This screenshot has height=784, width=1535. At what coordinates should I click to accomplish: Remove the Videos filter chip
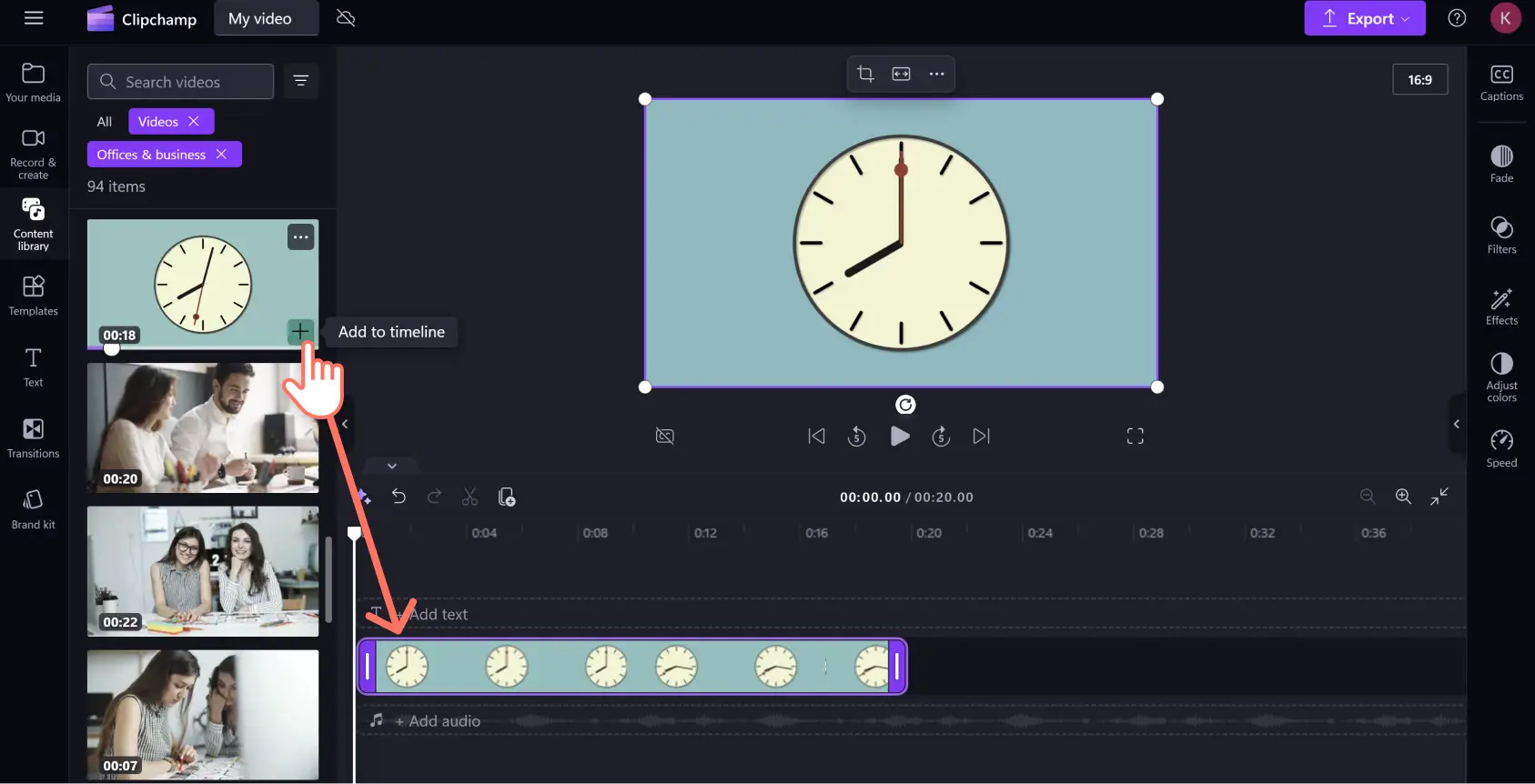(x=194, y=121)
